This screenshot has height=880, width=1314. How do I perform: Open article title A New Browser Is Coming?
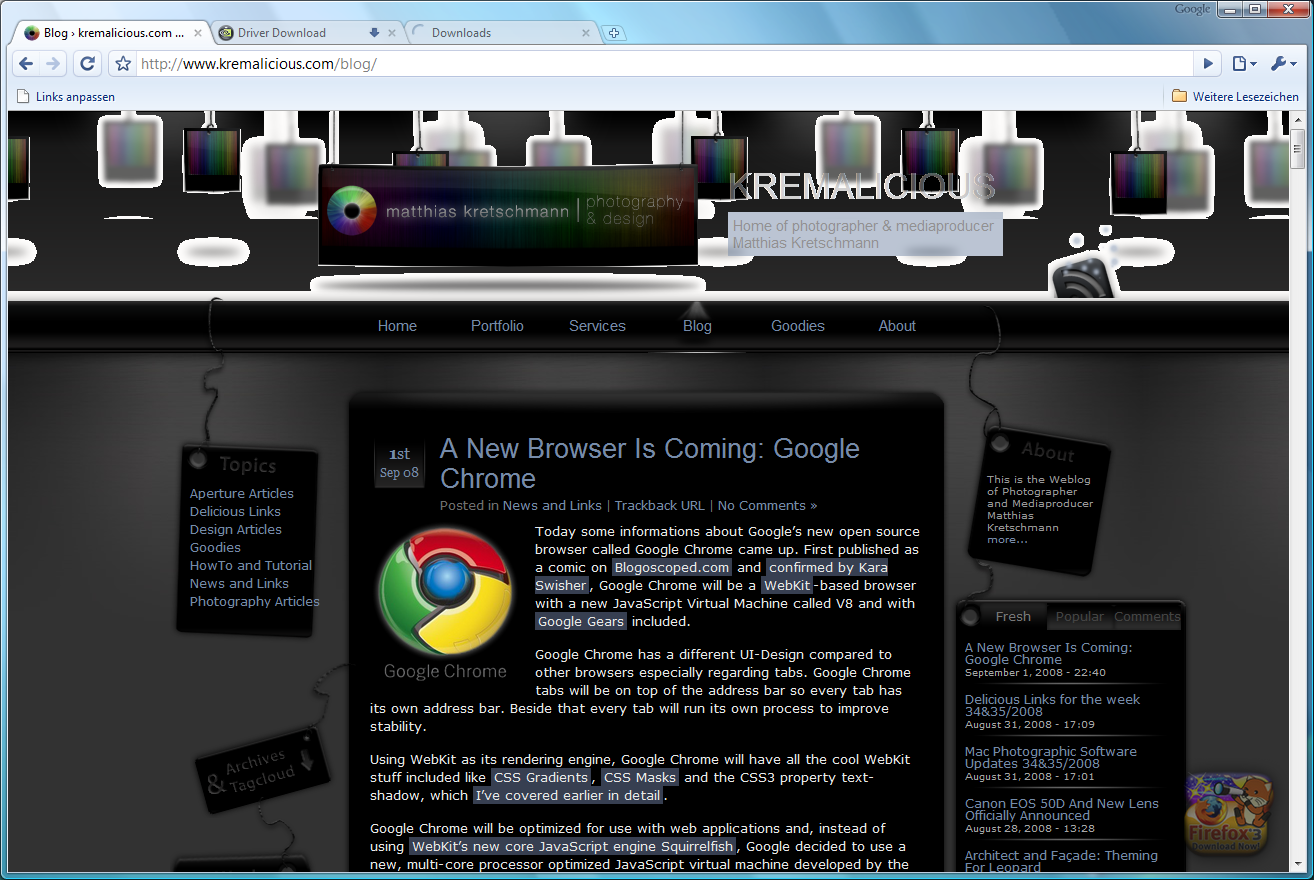(x=650, y=463)
